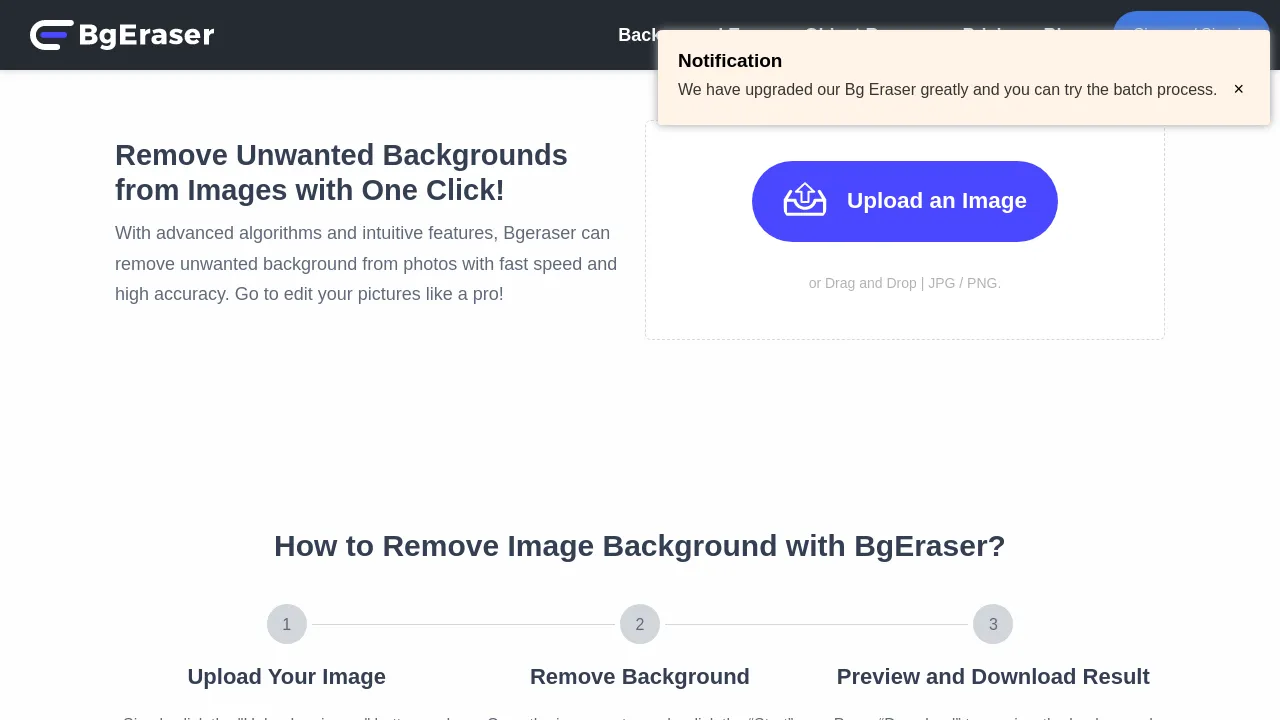1280x720 pixels.
Task: Click the Sign up / Sign in button
Action: (1192, 35)
